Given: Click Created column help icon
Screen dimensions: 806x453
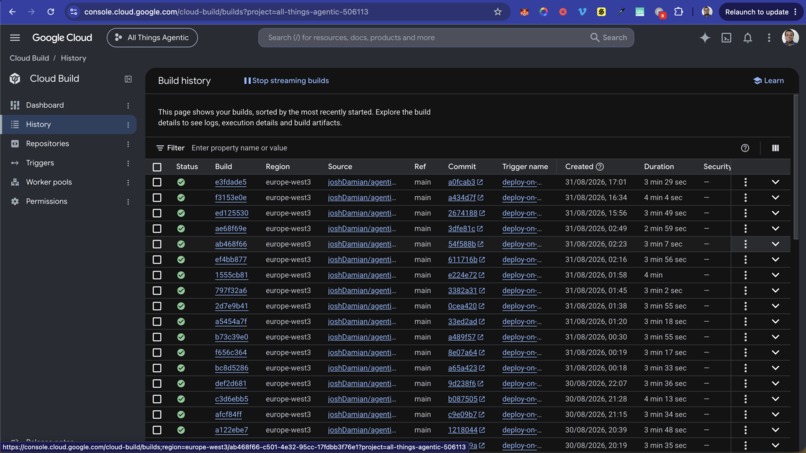Looking at the screenshot, I should [x=600, y=167].
